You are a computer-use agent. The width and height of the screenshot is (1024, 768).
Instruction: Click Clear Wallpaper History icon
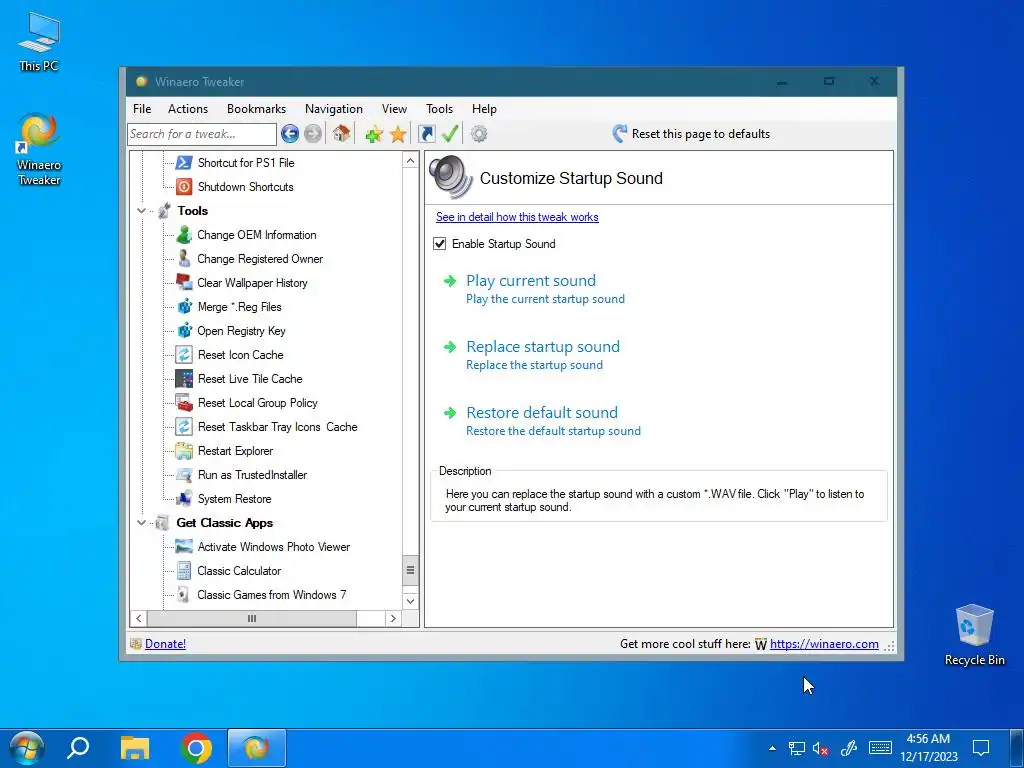pyautogui.click(x=184, y=283)
